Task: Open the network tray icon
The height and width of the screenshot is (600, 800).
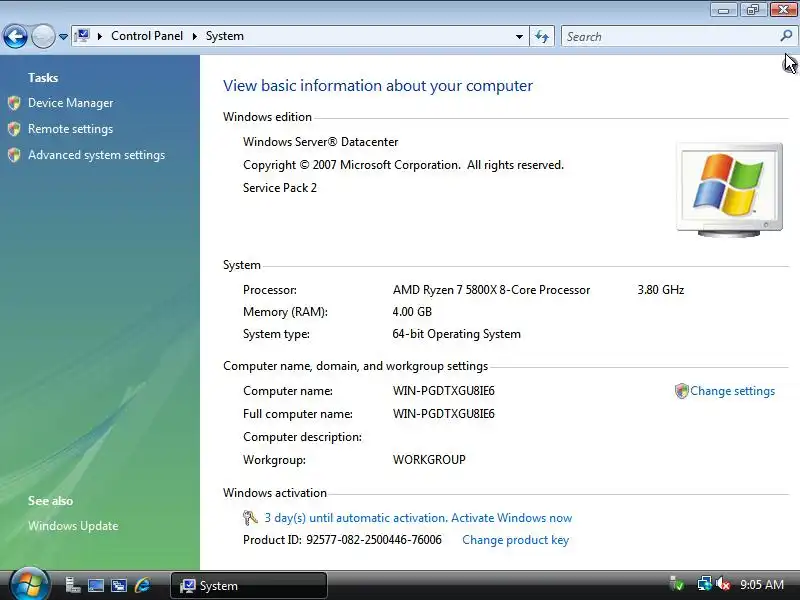Action: coord(705,584)
